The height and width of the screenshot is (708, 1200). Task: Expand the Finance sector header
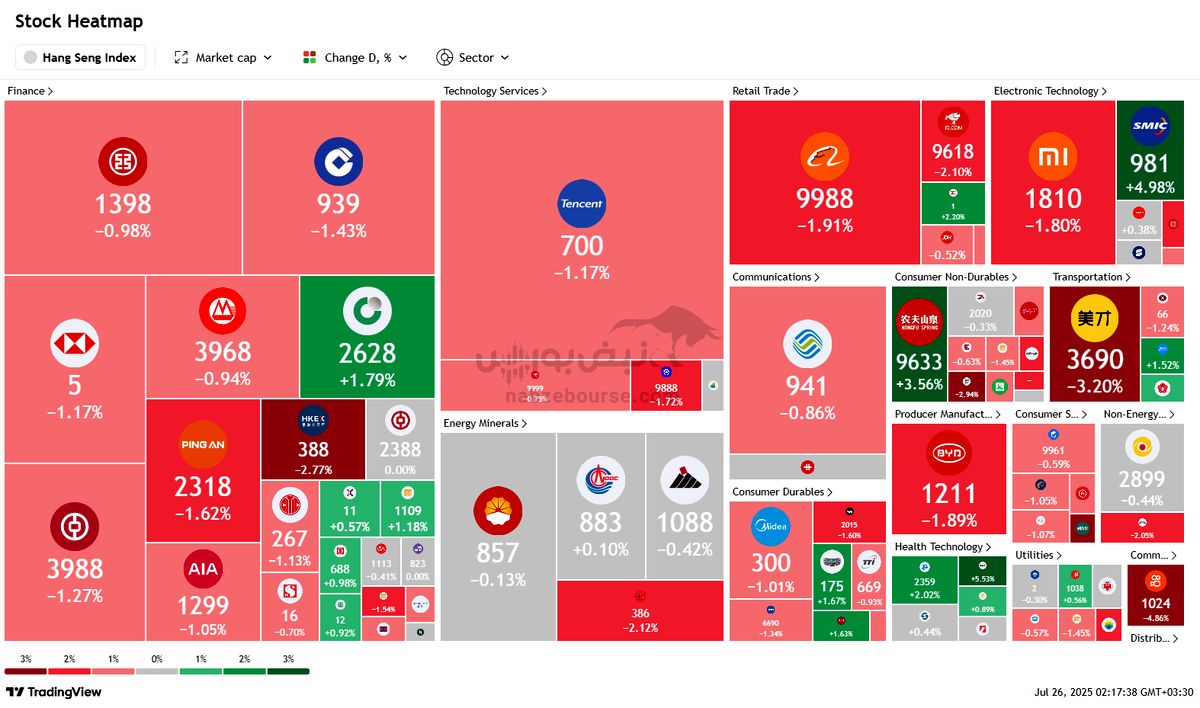click(x=30, y=91)
